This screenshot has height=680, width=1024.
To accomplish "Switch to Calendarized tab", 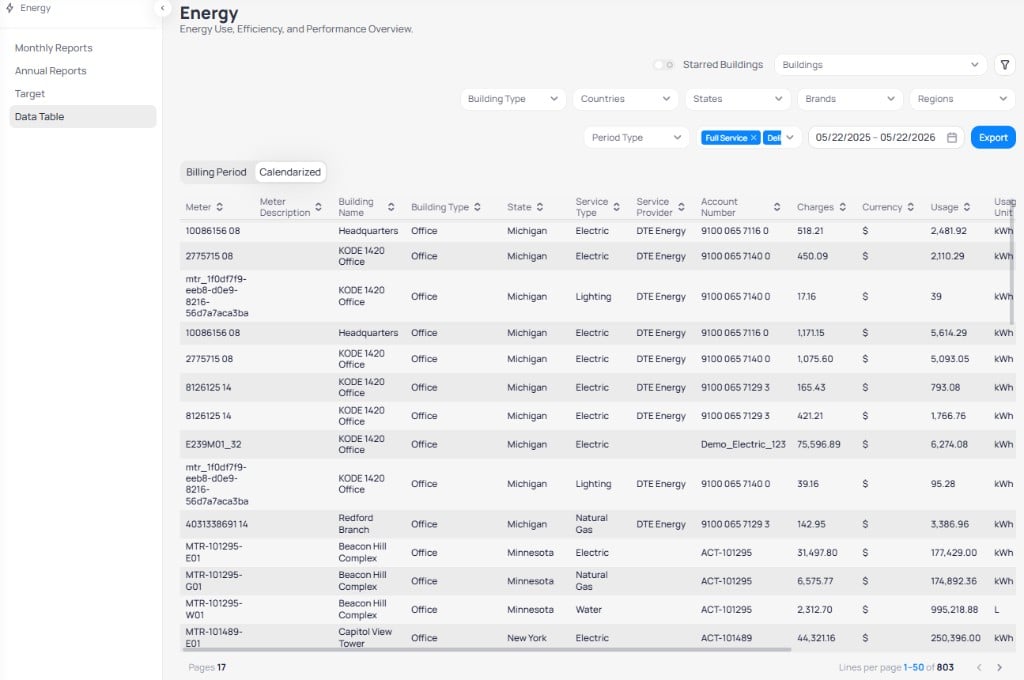I will coord(290,172).
